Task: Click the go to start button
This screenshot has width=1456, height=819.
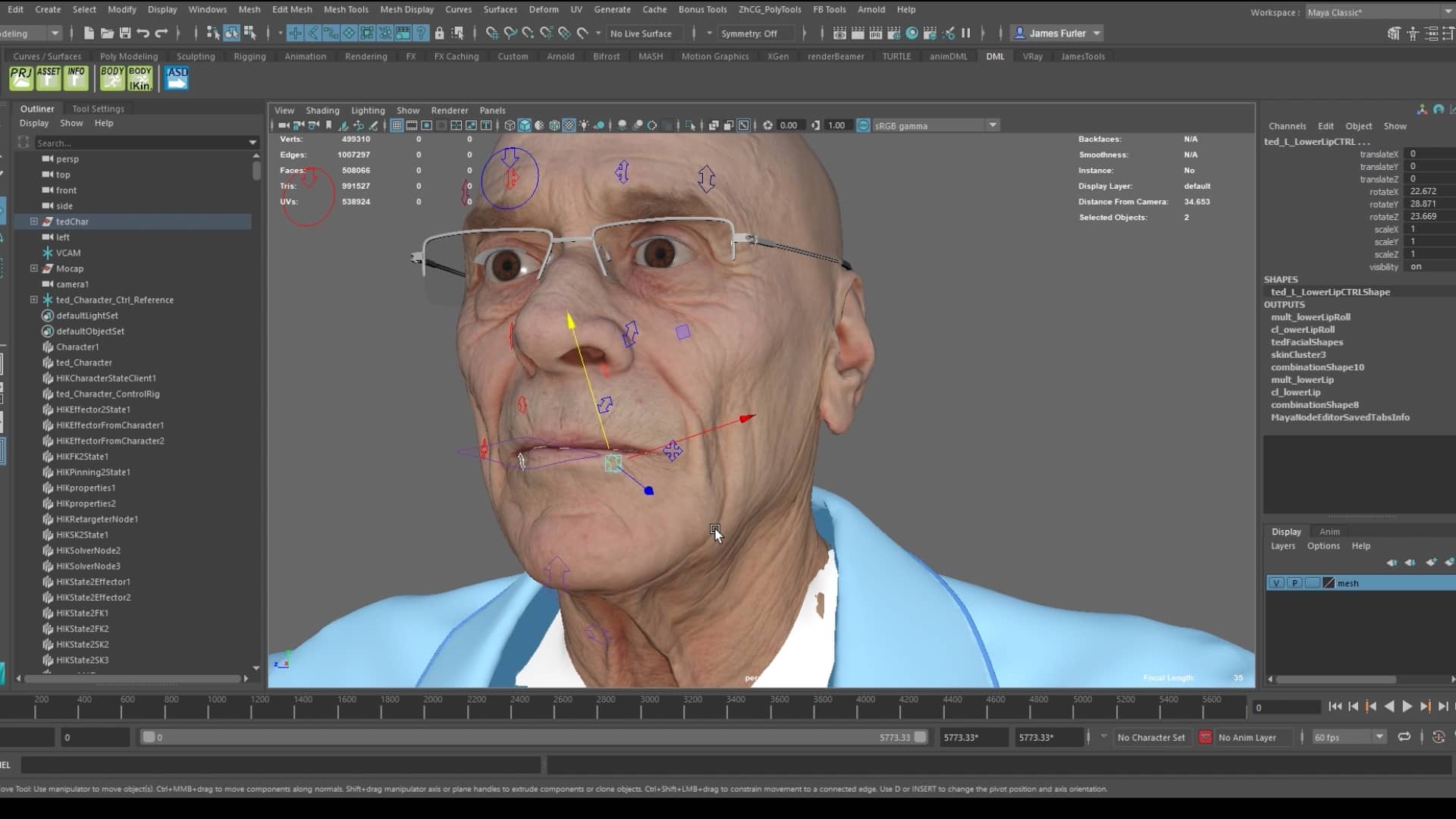Action: [1335, 707]
